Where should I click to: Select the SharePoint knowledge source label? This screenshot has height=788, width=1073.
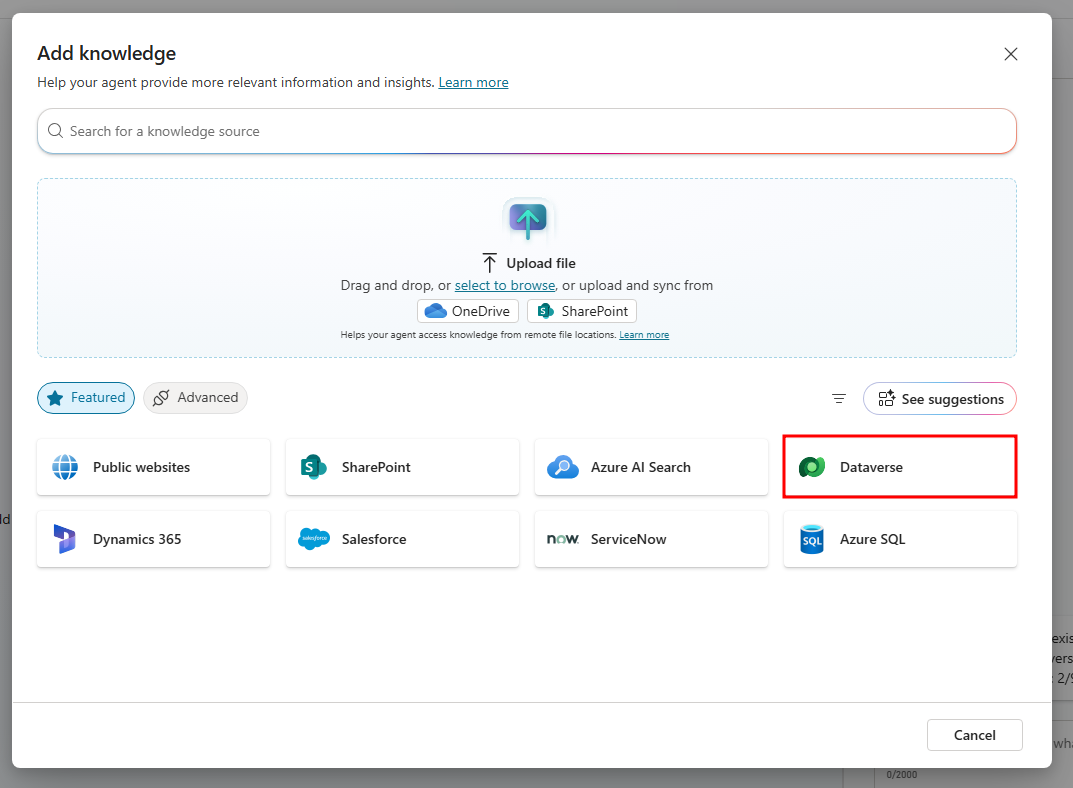376,467
